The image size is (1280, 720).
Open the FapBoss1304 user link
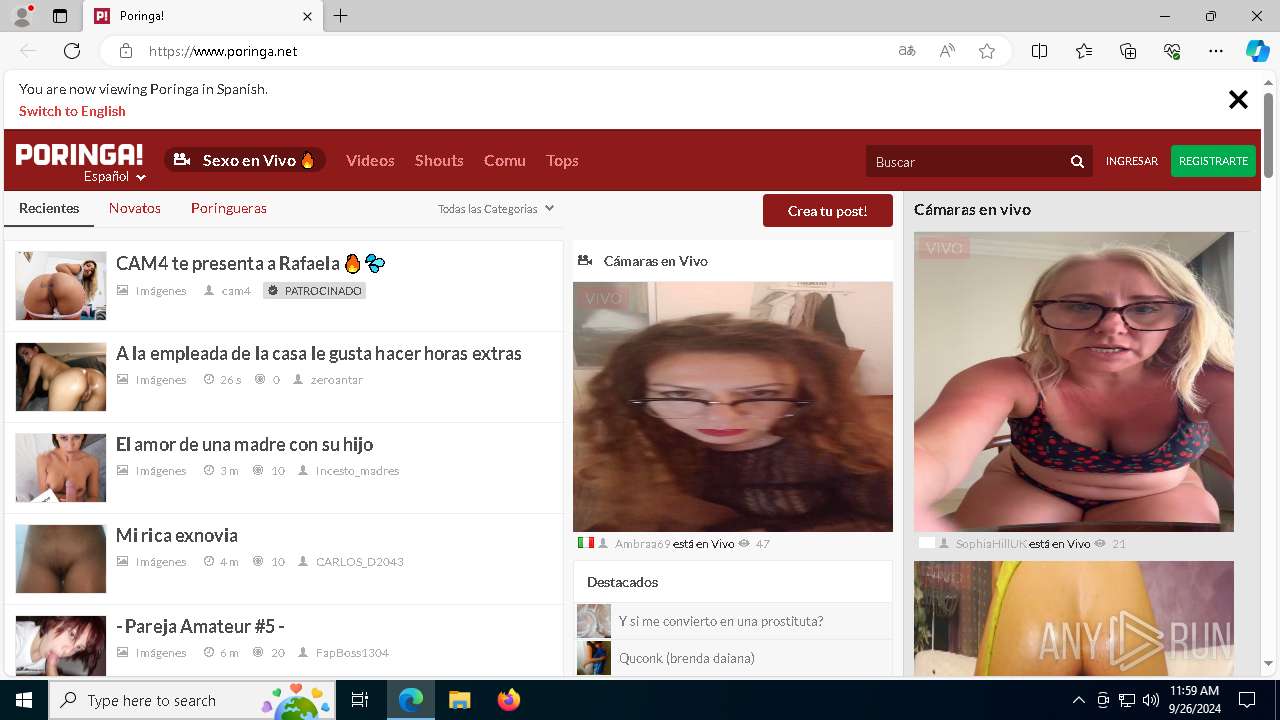coord(352,653)
